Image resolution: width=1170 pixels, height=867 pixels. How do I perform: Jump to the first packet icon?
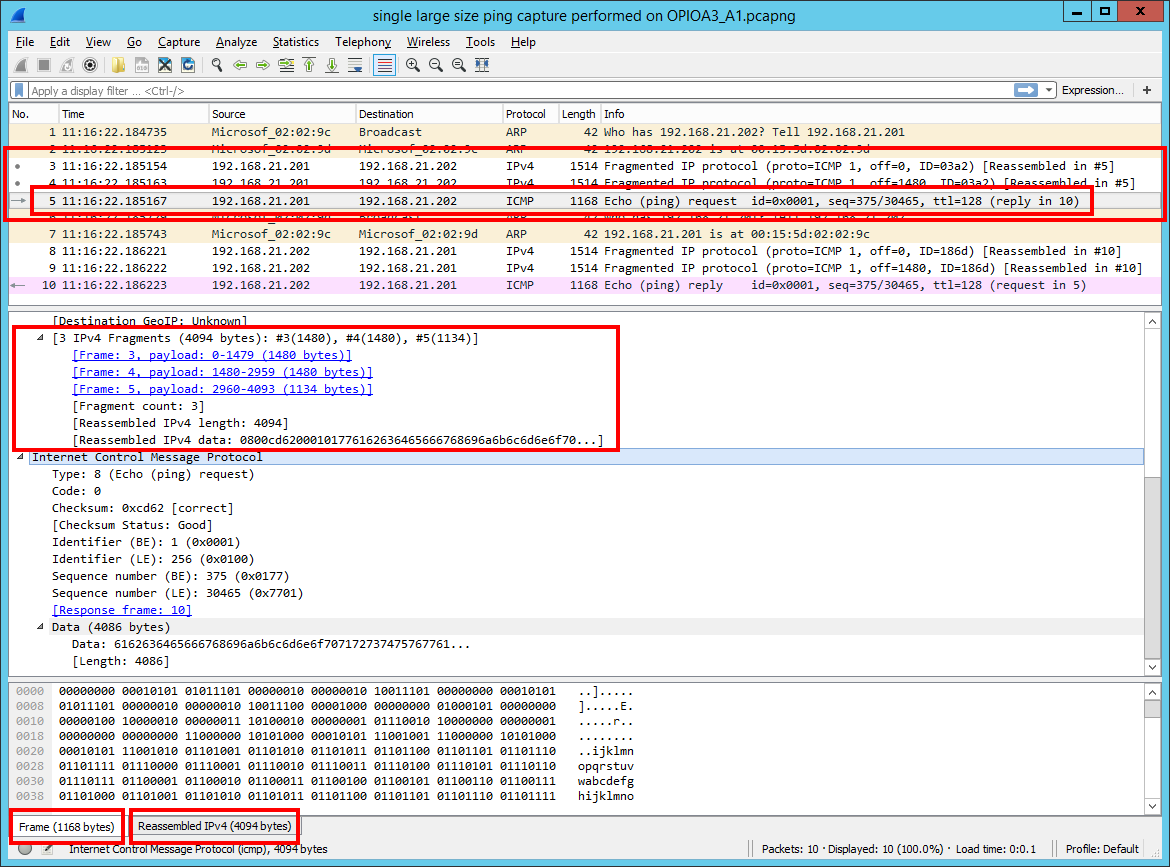[309, 66]
